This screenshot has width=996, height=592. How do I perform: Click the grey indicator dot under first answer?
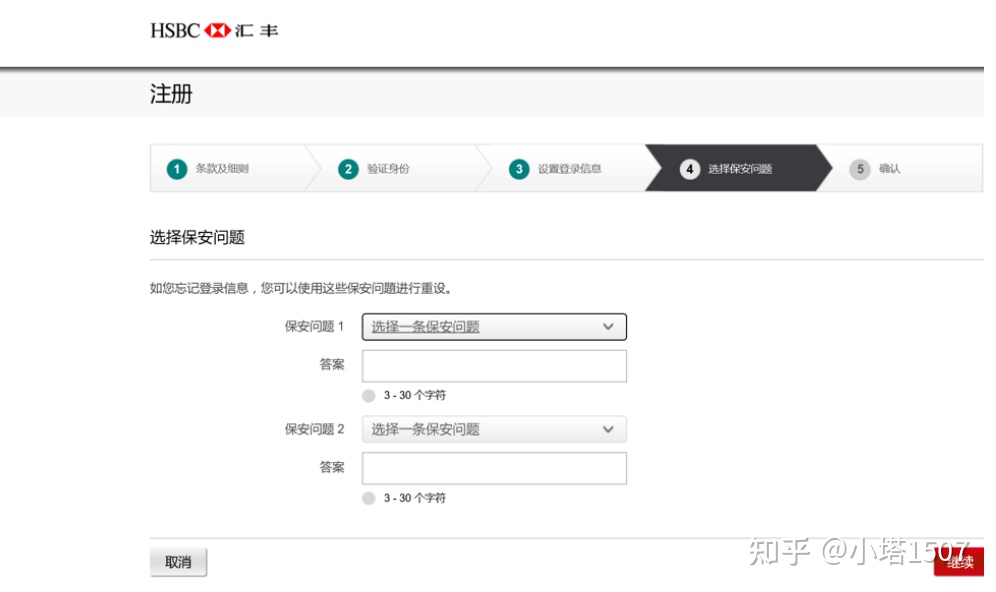pyautogui.click(x=368, y=396)
